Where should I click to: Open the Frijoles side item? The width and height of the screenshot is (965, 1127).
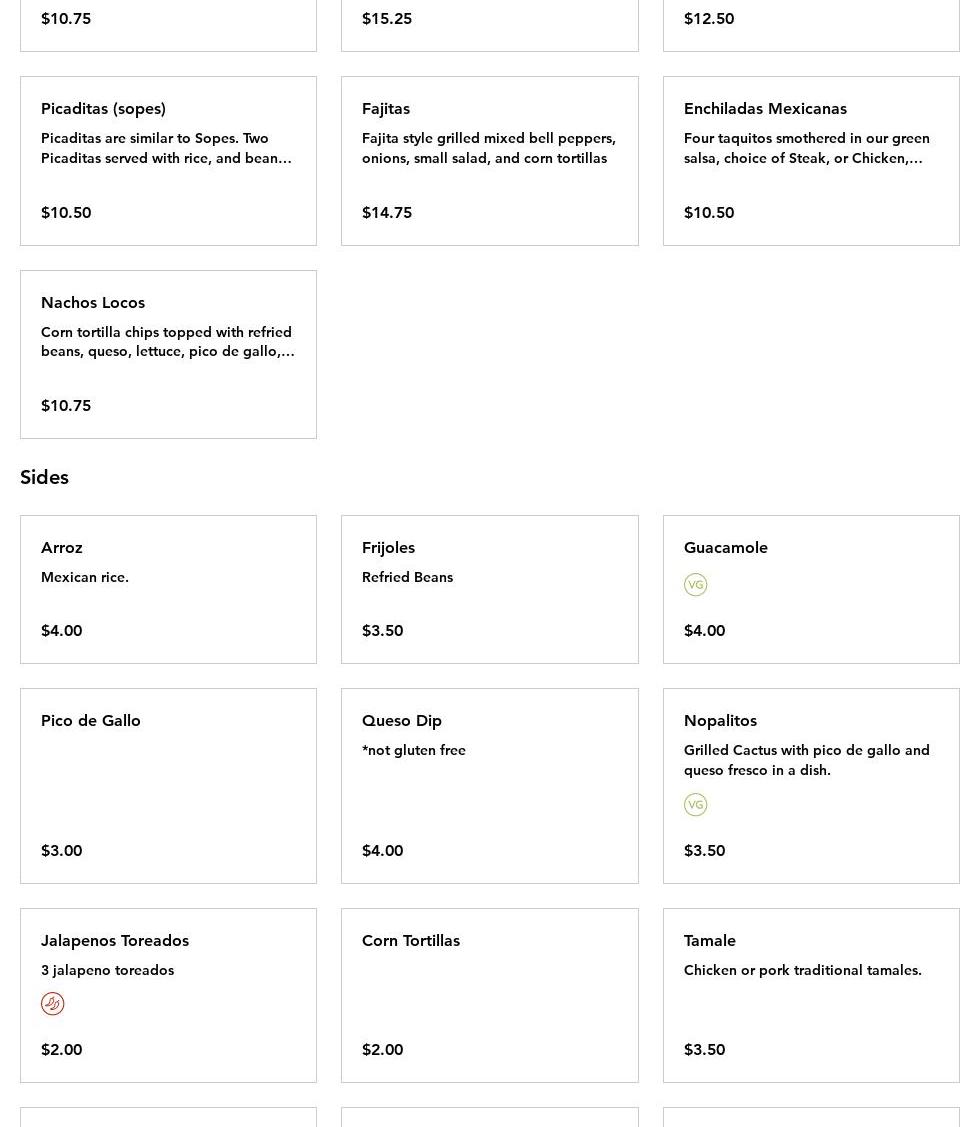click(489, 589)
